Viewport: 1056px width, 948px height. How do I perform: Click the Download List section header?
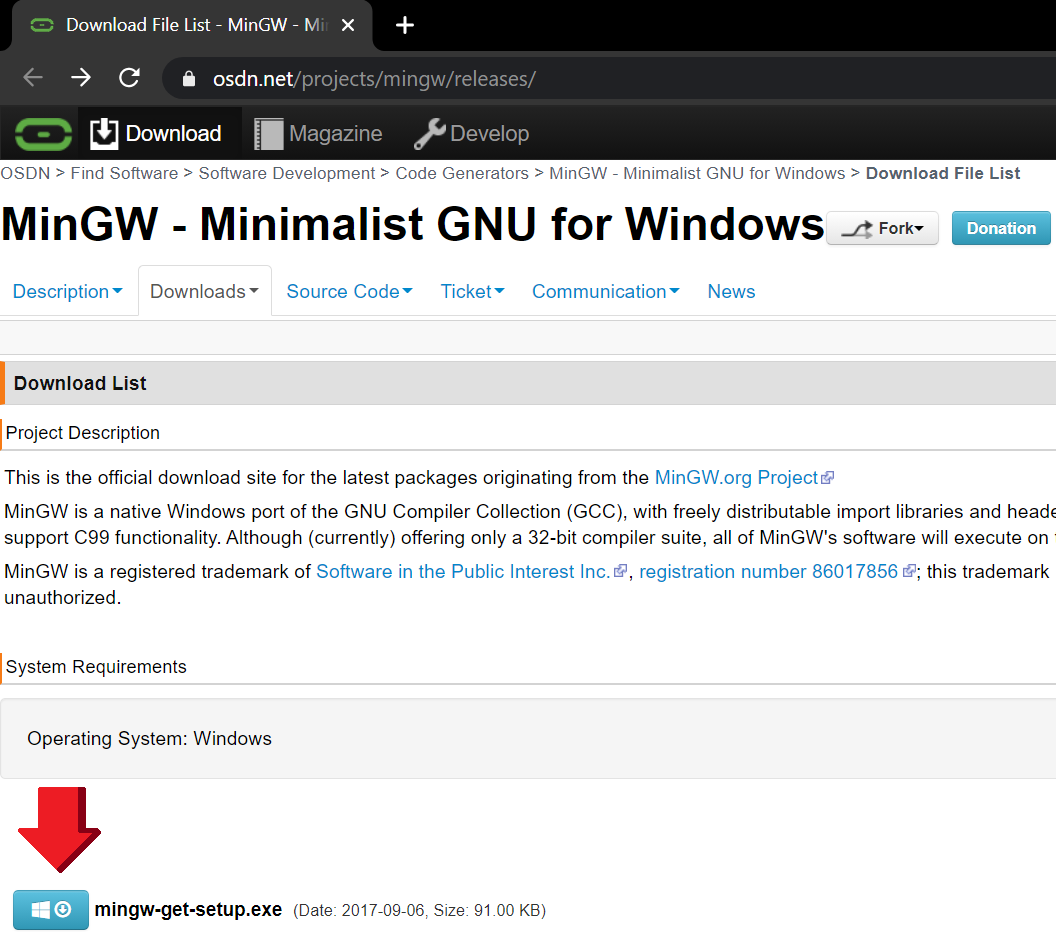click(528, 383)
